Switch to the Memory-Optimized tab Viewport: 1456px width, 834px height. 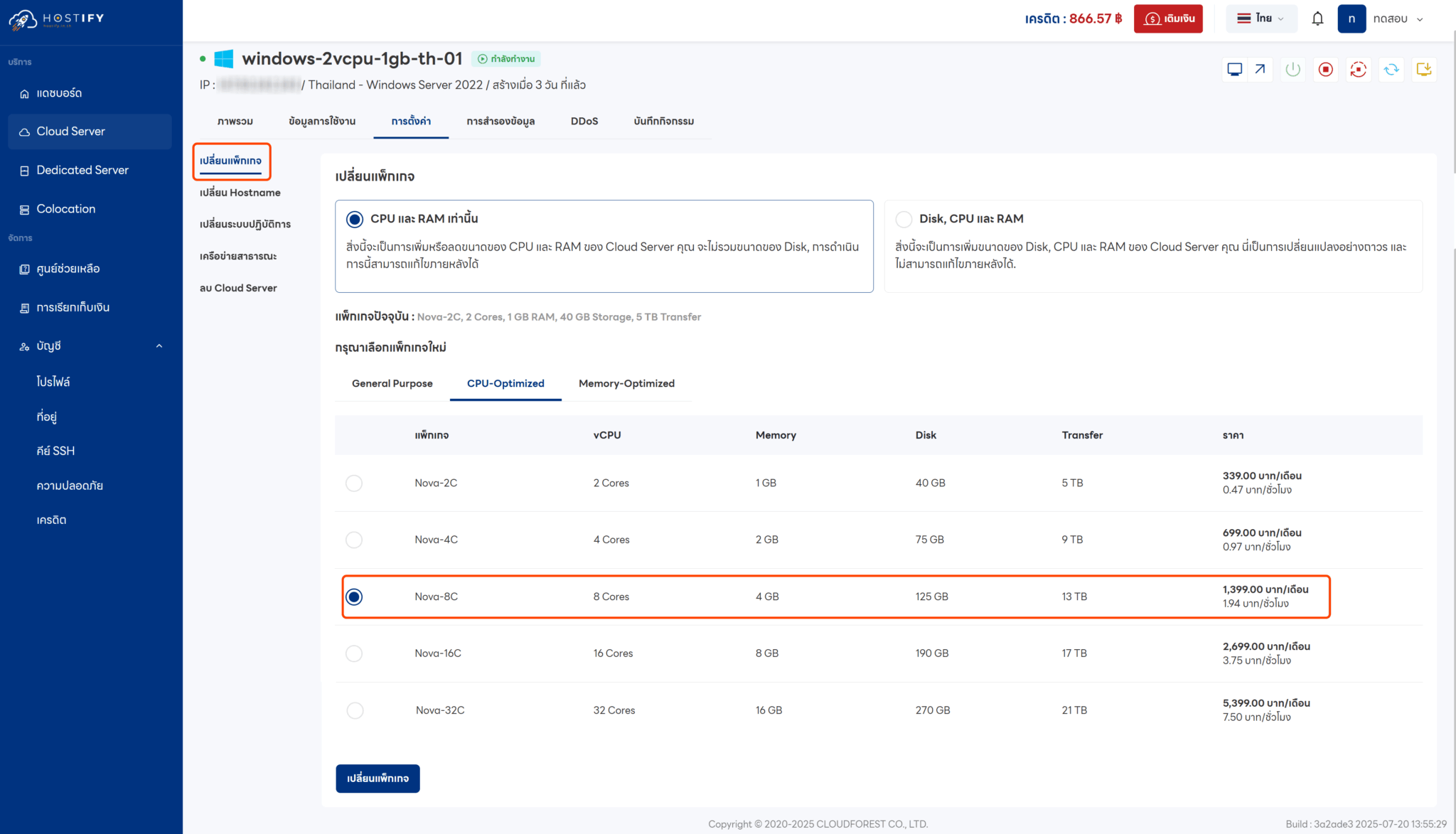coord(626,383)
